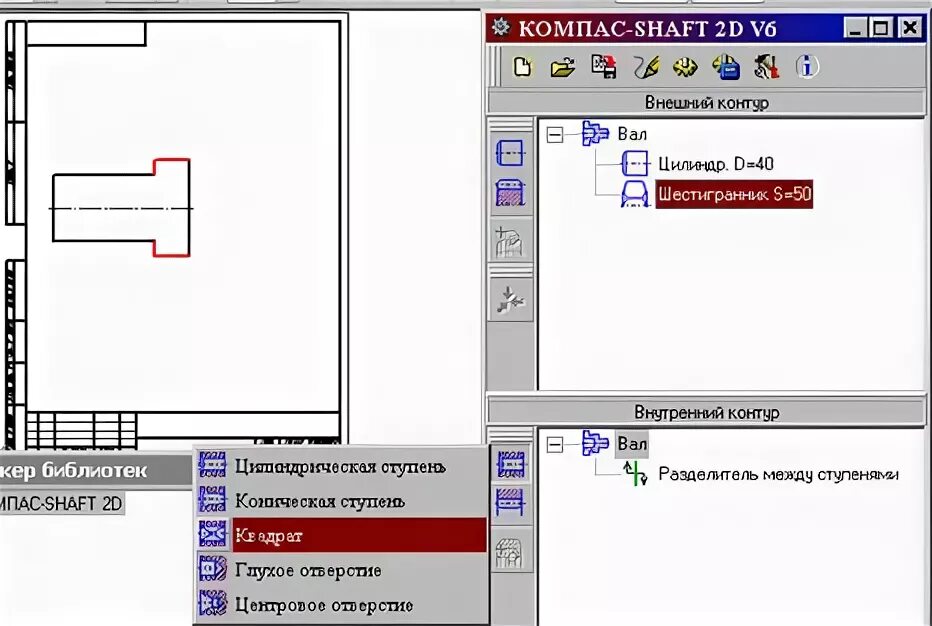Click the Внутренний контур panel header

point(706,412)
